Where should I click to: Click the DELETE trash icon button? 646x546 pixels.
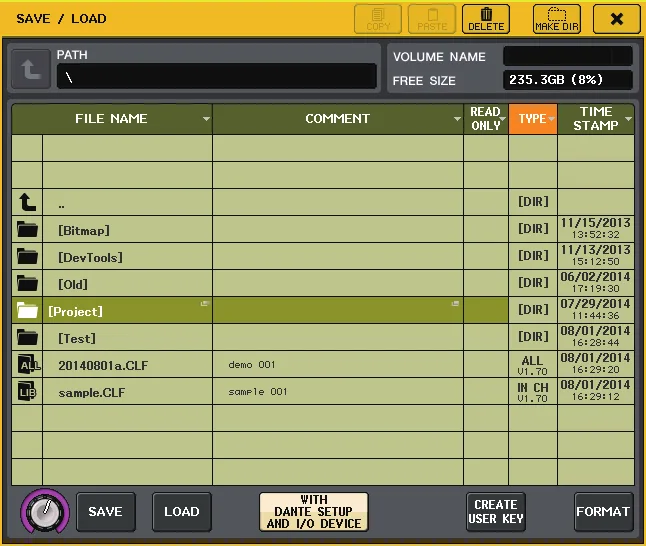[486, 19]
